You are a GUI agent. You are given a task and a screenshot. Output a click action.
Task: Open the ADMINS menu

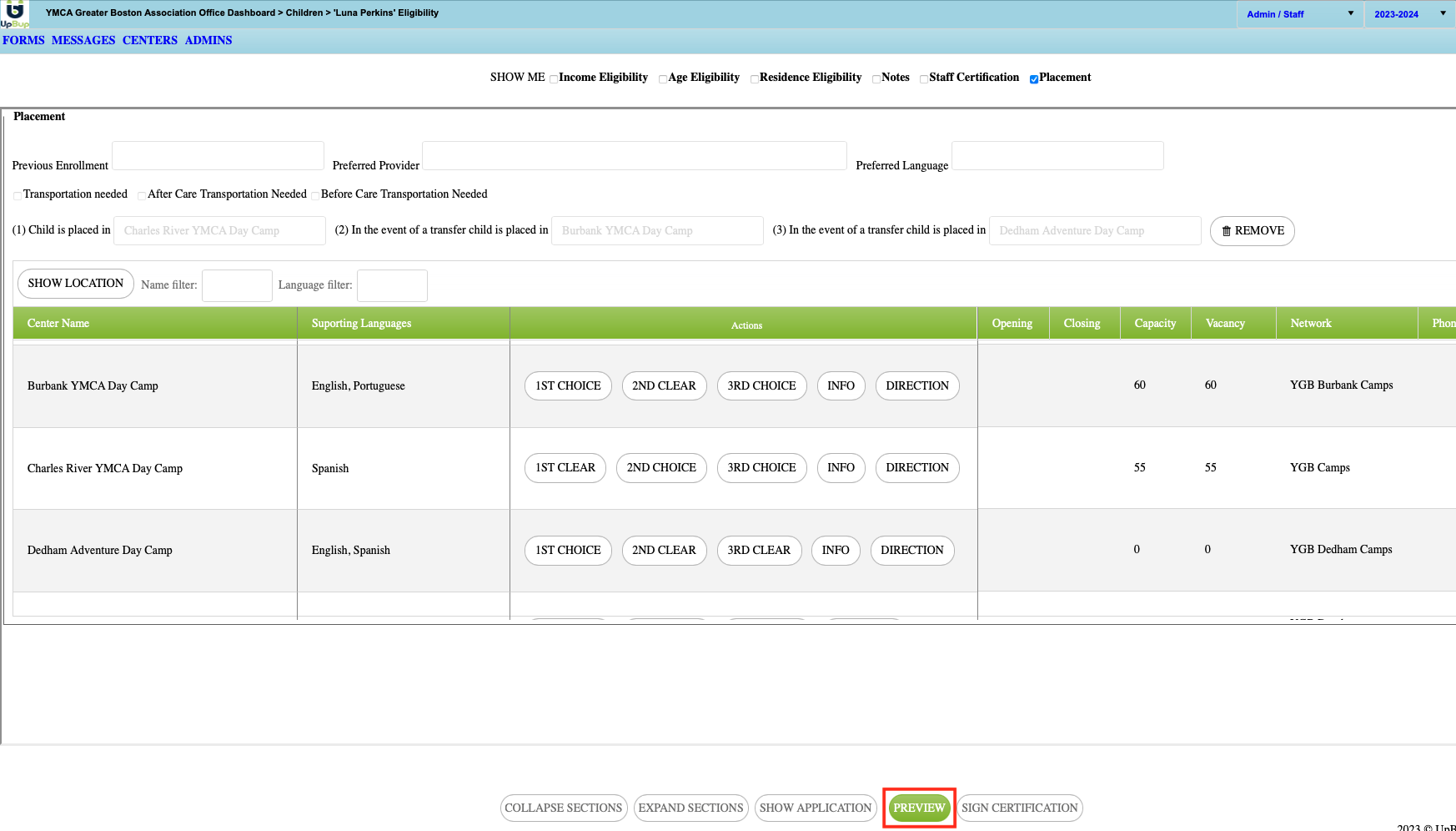click(x=208, y=40)
